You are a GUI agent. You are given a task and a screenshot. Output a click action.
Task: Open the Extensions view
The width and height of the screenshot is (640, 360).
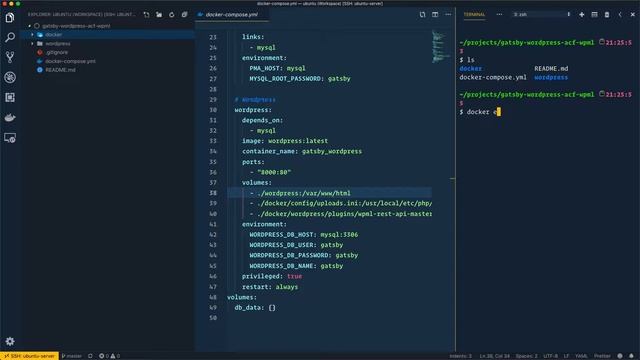tap(10, 97)
